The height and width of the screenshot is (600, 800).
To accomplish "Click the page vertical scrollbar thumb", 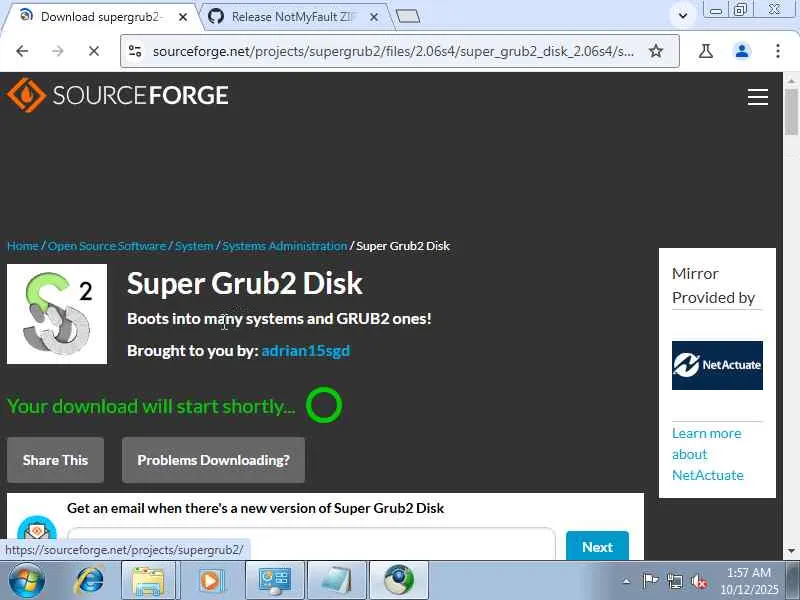I will click(791, 112).
